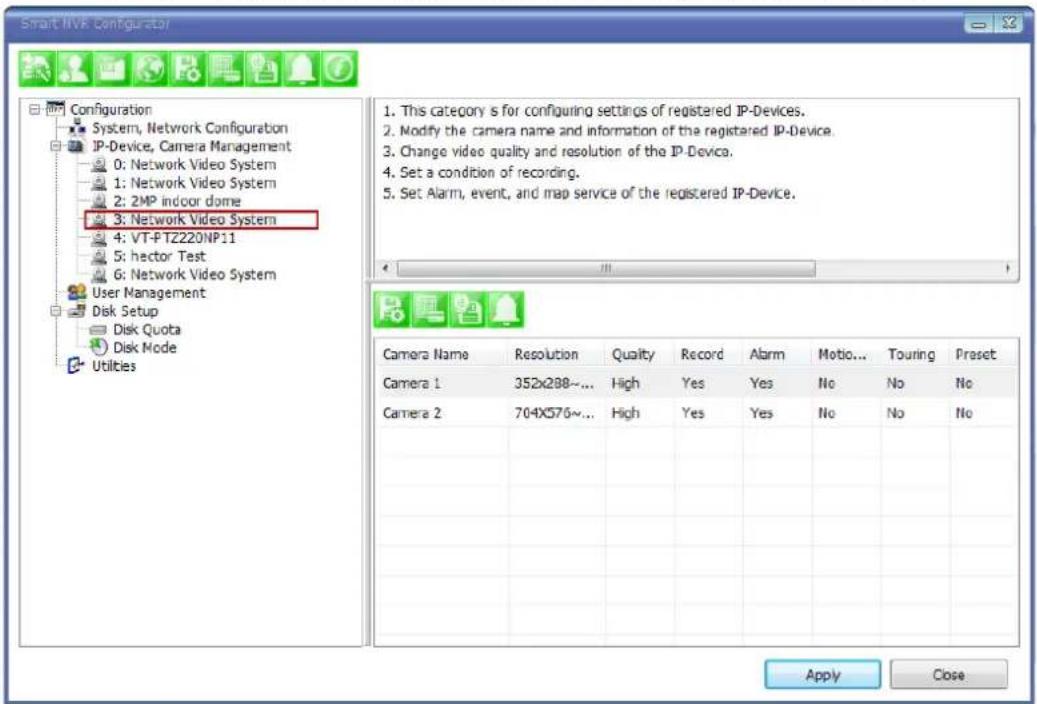Viewport: 1037px width, 704px height.
Task: Select System, Network Configuration in tree
Action: click(190, 128)
